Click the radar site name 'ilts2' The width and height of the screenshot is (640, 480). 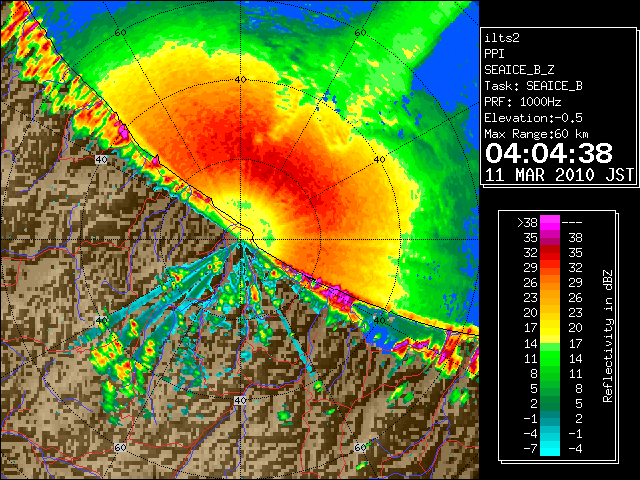(502, 38)
